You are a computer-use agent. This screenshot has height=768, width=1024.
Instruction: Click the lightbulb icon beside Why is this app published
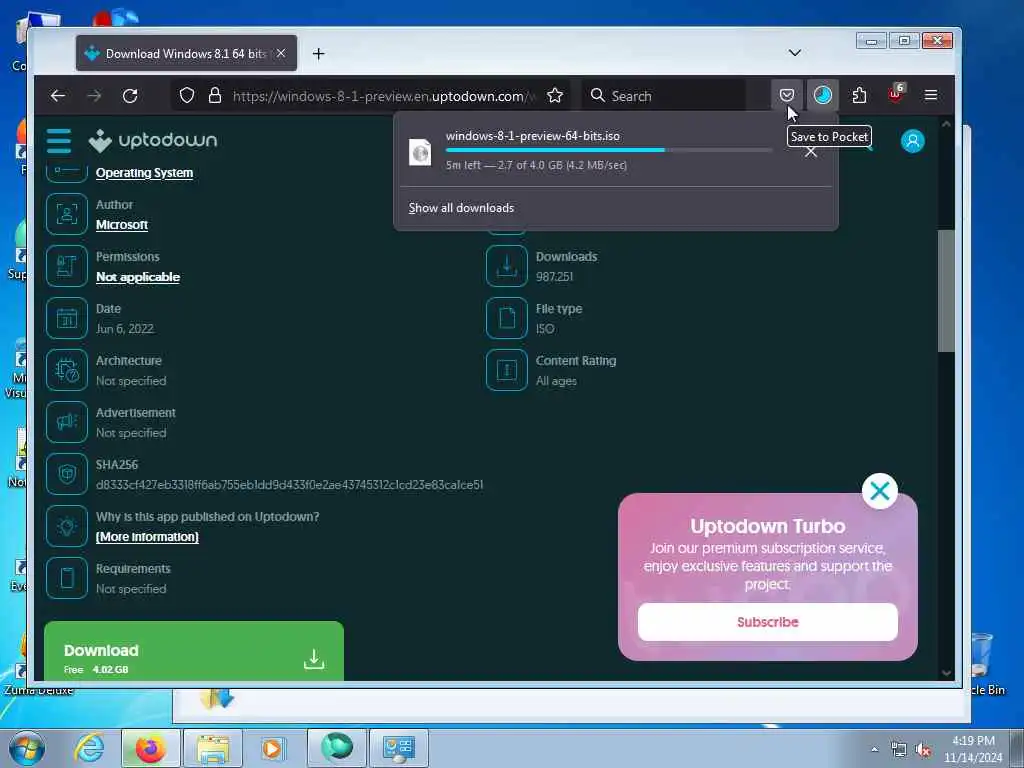click(67, 526)
